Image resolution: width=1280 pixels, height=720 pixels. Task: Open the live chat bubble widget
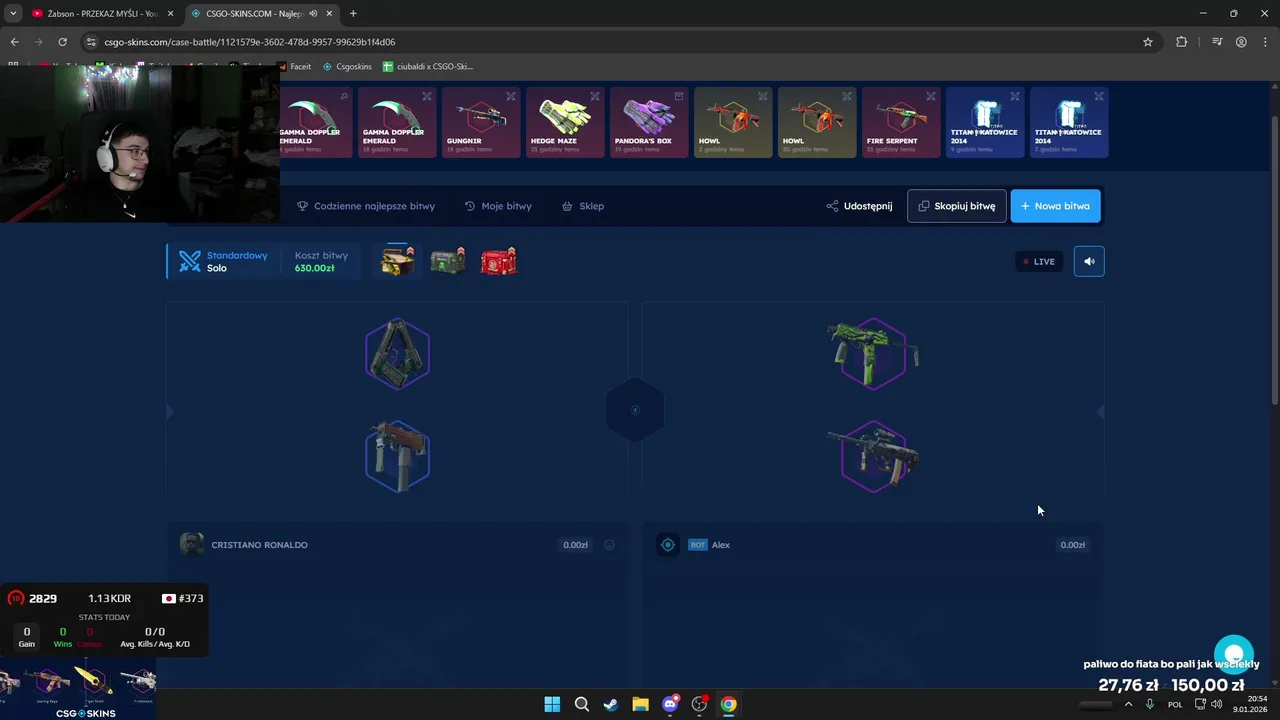click(1234, 655)
